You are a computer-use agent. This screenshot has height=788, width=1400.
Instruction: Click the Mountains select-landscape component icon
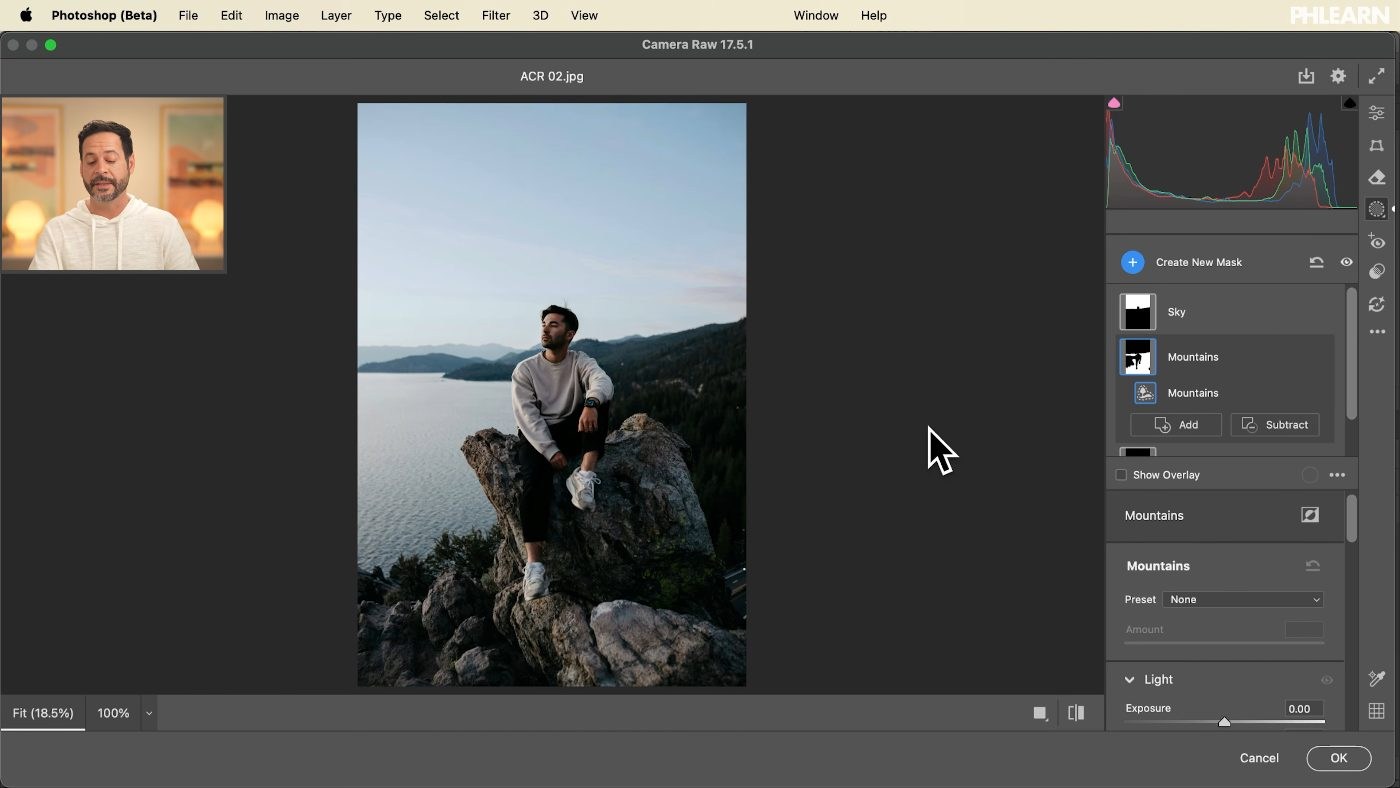pyautogui.click(x=1145, y=393)
